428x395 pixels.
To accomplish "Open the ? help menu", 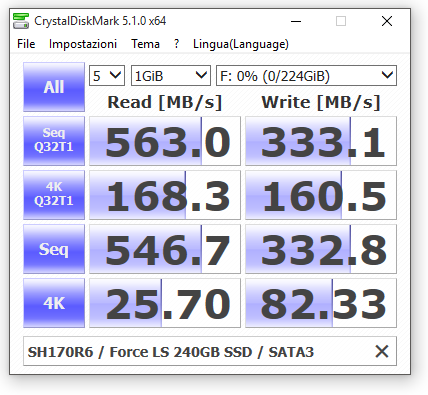I will click(x=176, y=44).
